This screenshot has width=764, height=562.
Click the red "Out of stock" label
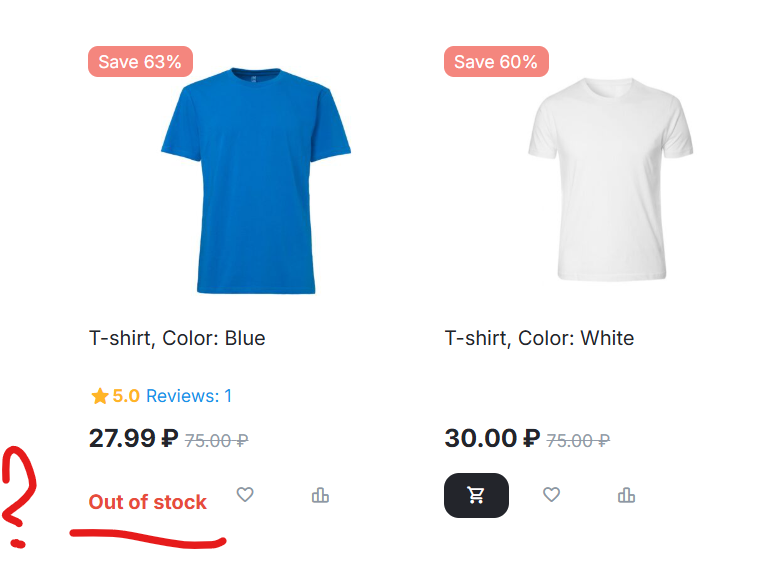(148, 502)
